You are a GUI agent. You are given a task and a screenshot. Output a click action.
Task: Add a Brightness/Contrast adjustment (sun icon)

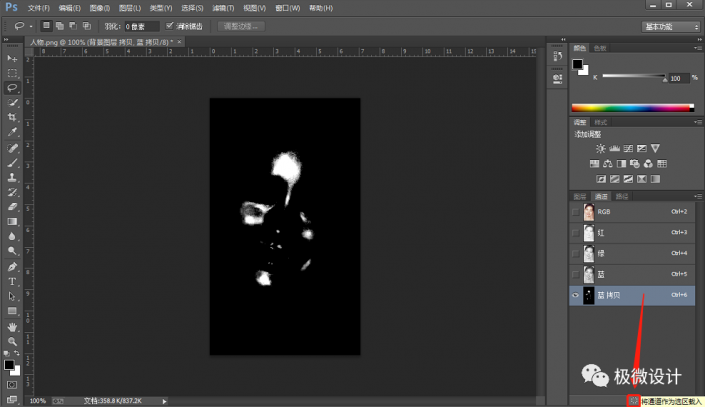(600, 148)
